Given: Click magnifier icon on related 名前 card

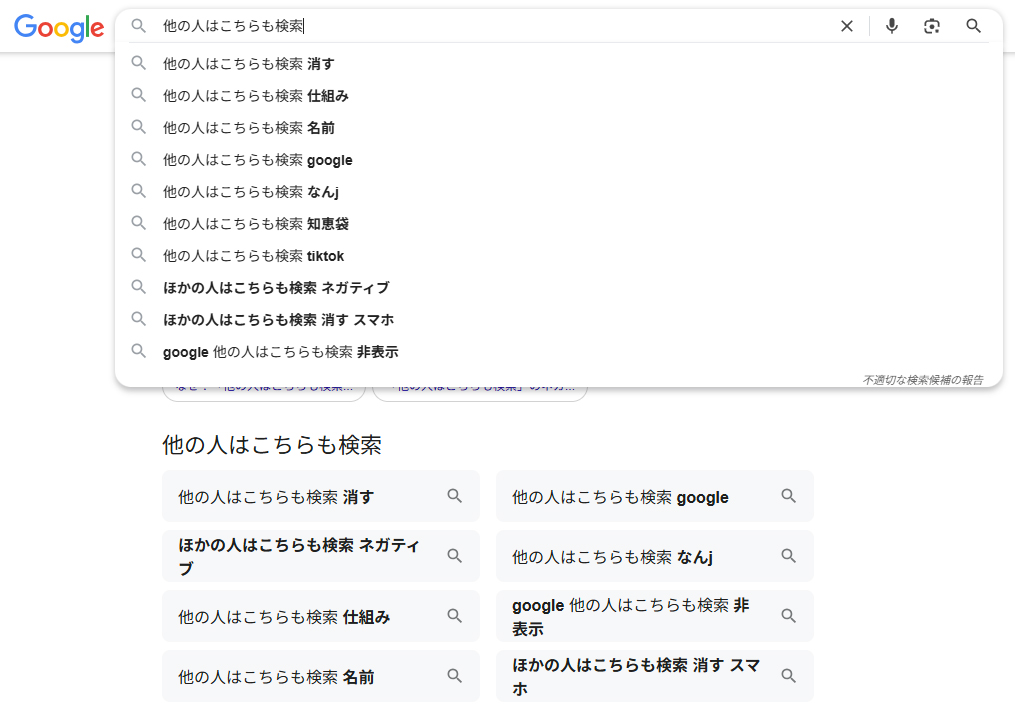Looking at the screenshot, I should tap(455, 676).
